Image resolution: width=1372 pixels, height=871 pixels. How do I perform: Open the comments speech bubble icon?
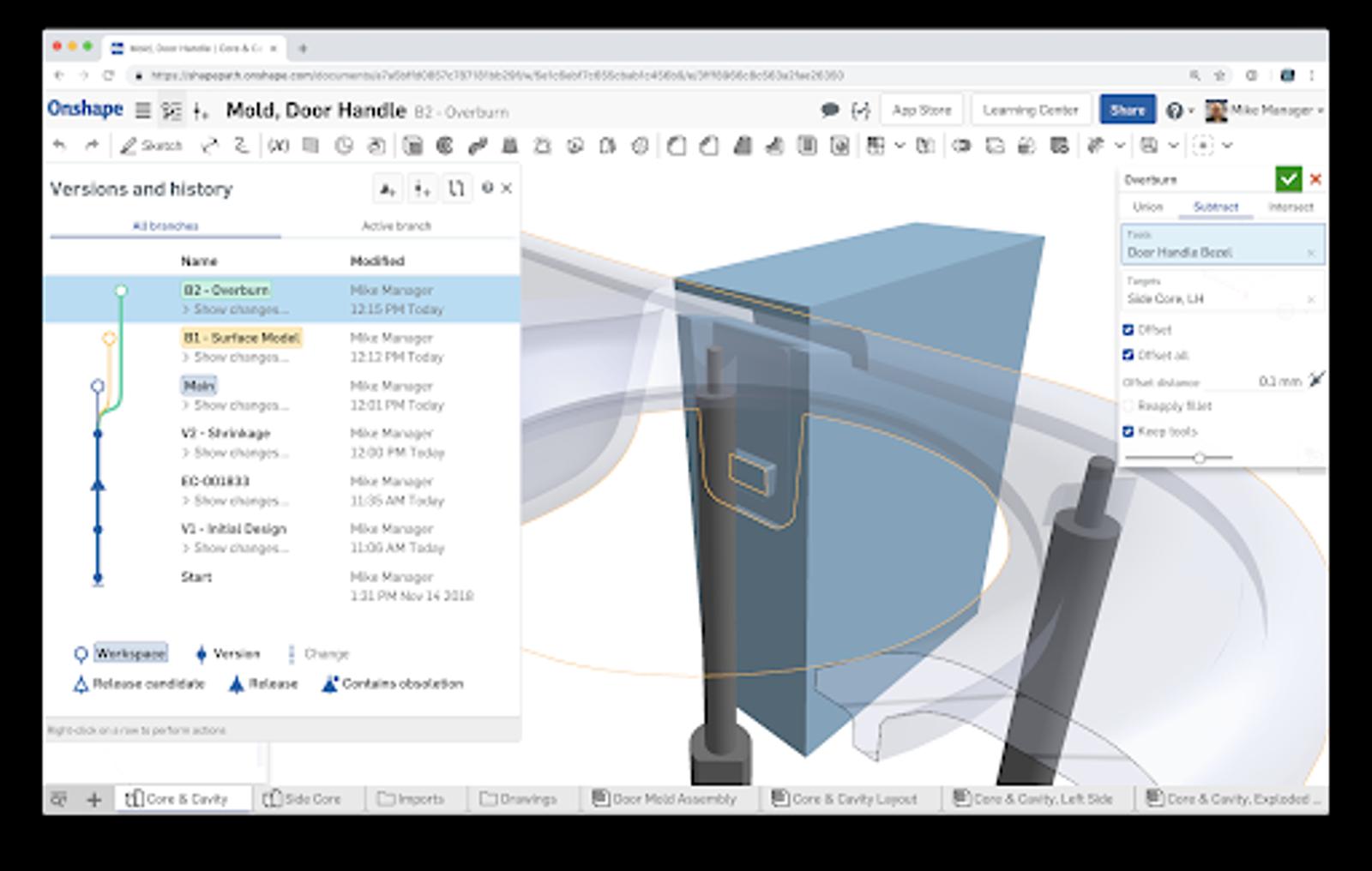(x=829, y=111)
